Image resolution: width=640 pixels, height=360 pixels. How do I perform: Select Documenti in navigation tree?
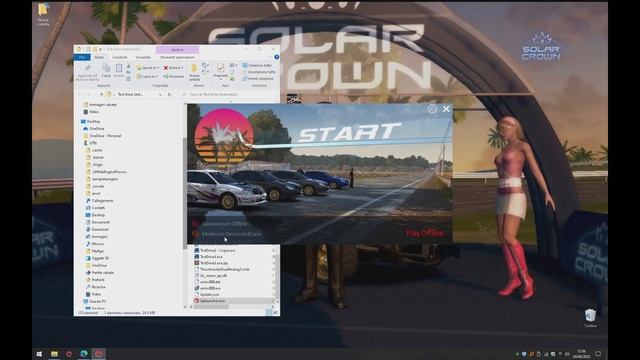point(98,222)
